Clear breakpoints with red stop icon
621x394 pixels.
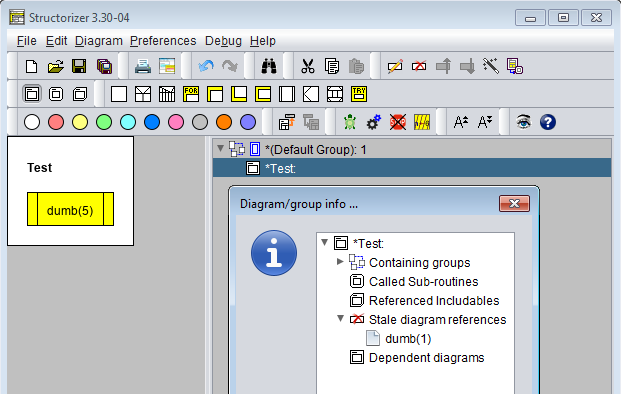pyautogui.click(x=398, y=122)
